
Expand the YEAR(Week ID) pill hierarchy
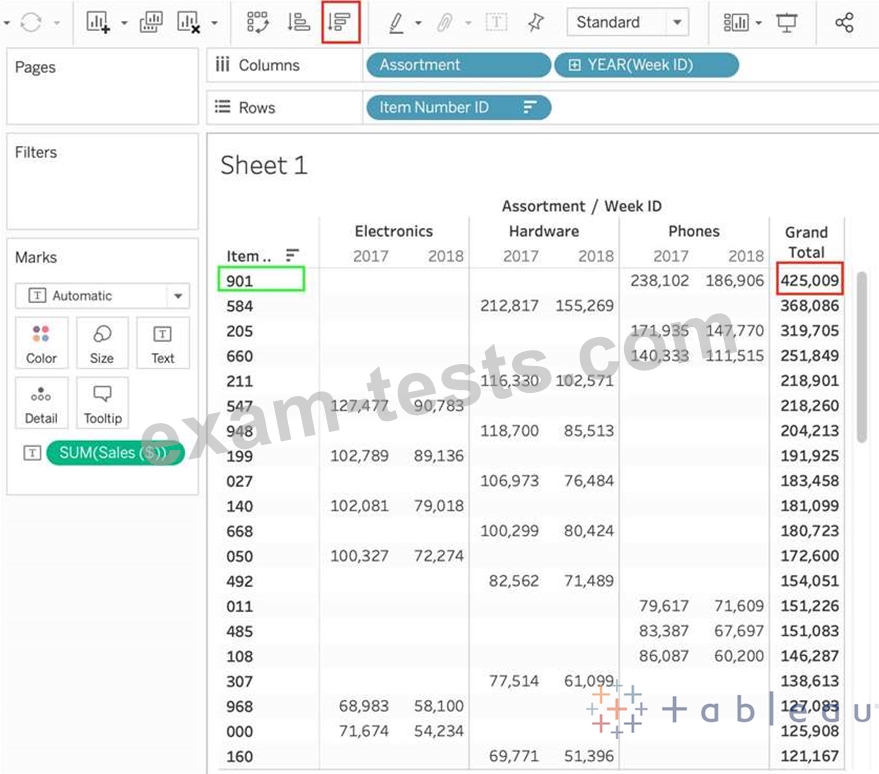coord(574,65)
